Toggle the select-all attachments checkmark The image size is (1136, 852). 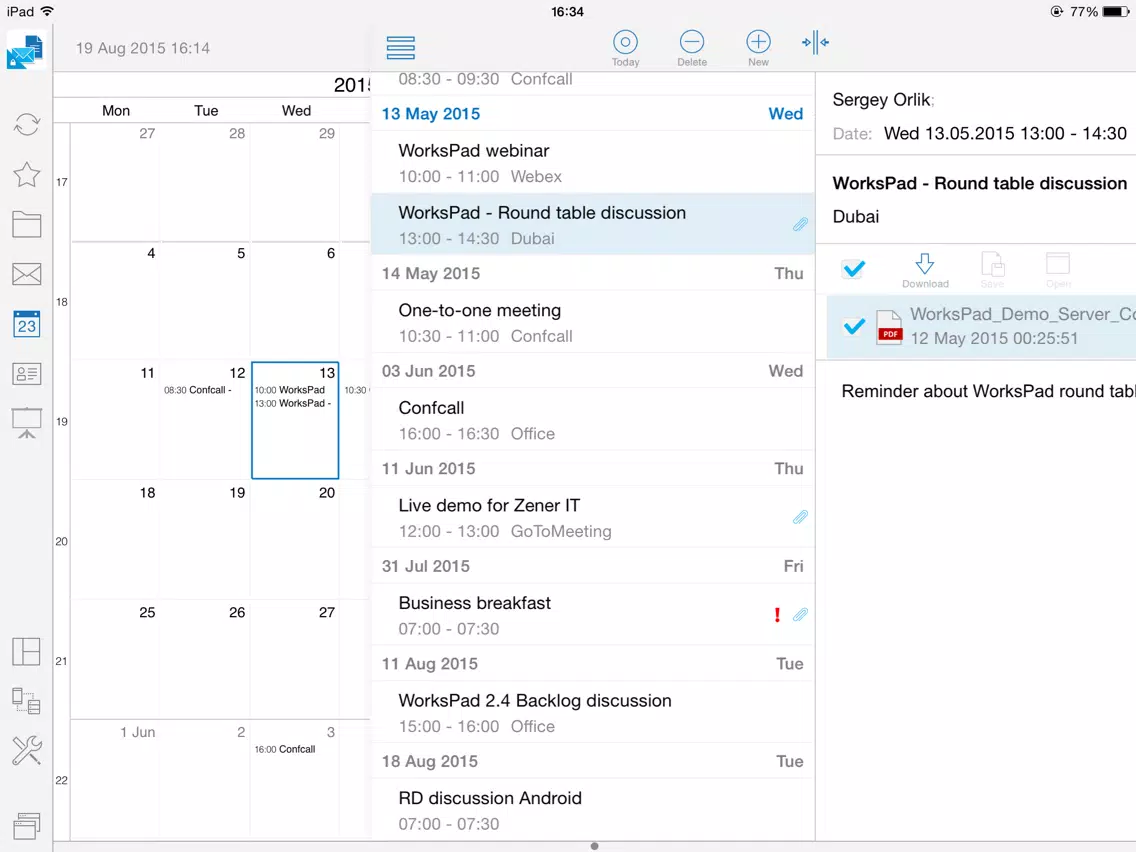coord(854,269)
